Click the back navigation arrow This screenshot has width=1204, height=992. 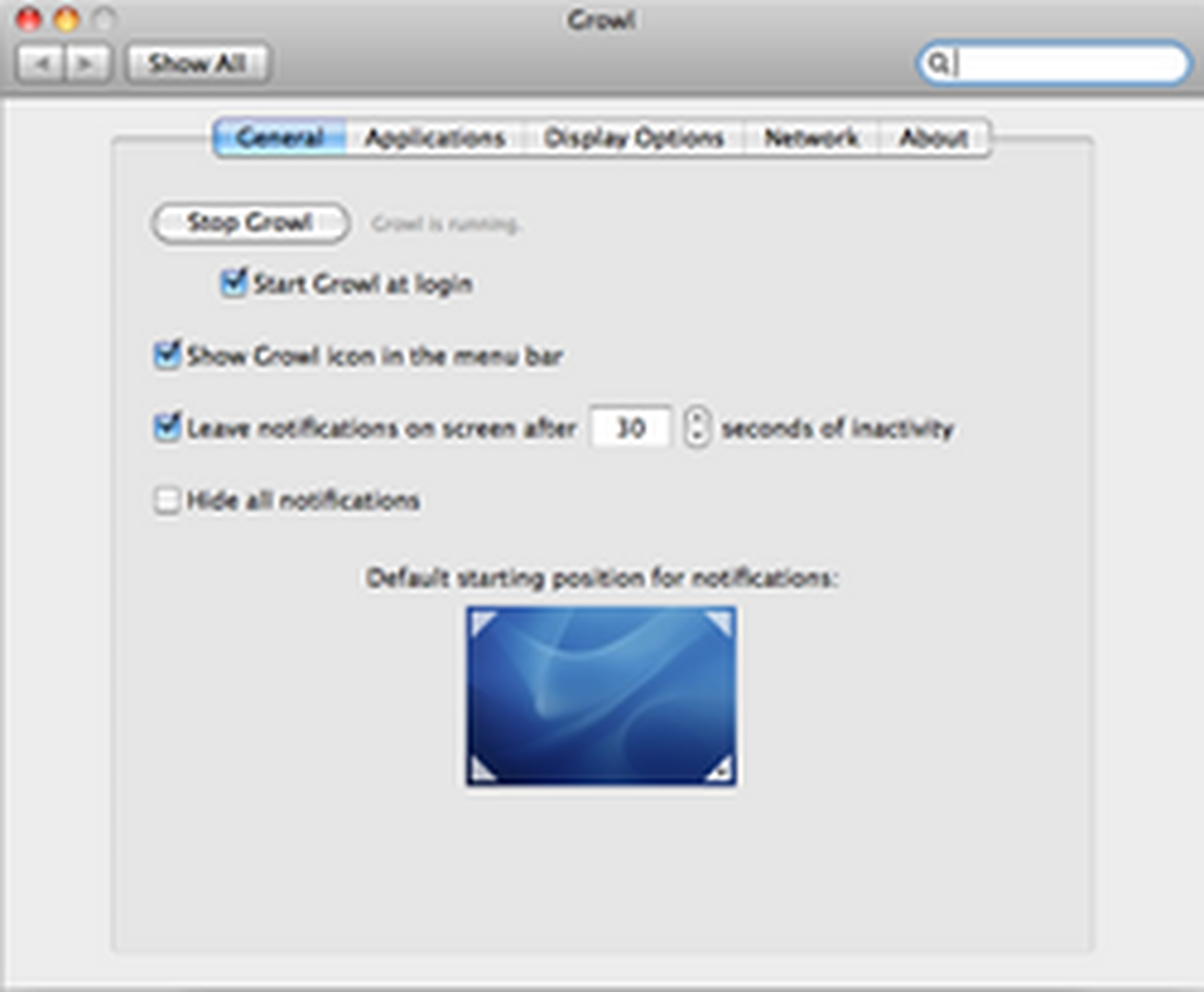(40, 63)
